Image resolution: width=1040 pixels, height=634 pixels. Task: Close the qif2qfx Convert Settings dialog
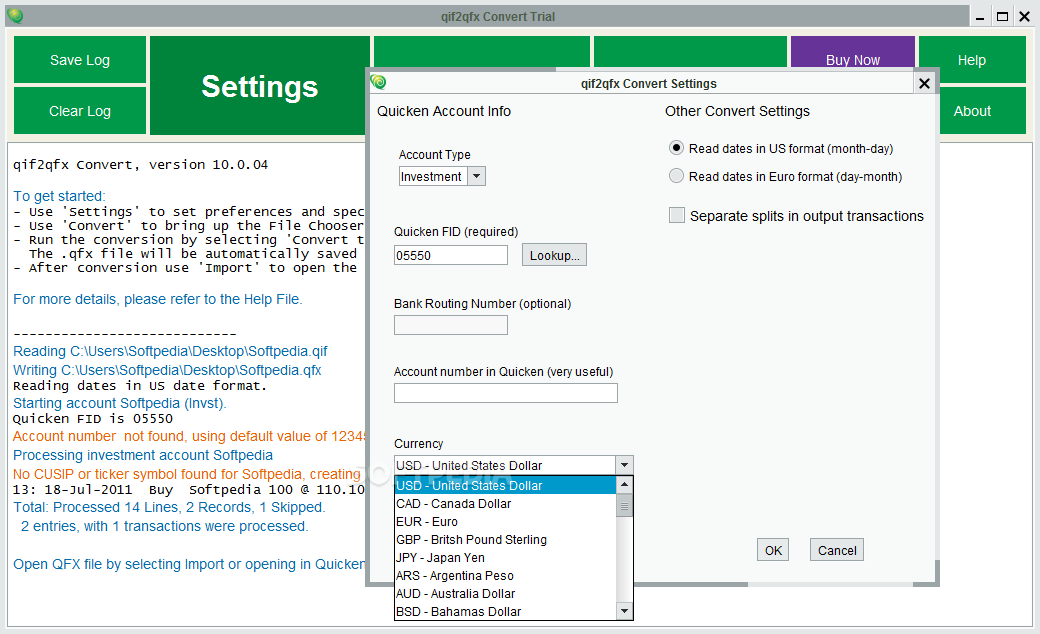924,83
